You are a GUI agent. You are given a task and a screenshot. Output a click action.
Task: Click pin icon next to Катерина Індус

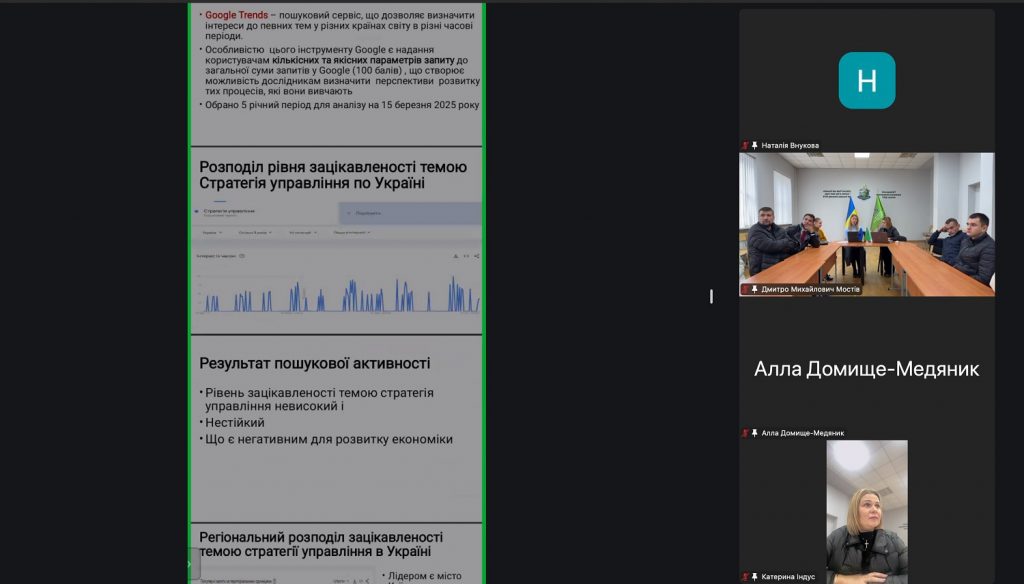point(754,577)
